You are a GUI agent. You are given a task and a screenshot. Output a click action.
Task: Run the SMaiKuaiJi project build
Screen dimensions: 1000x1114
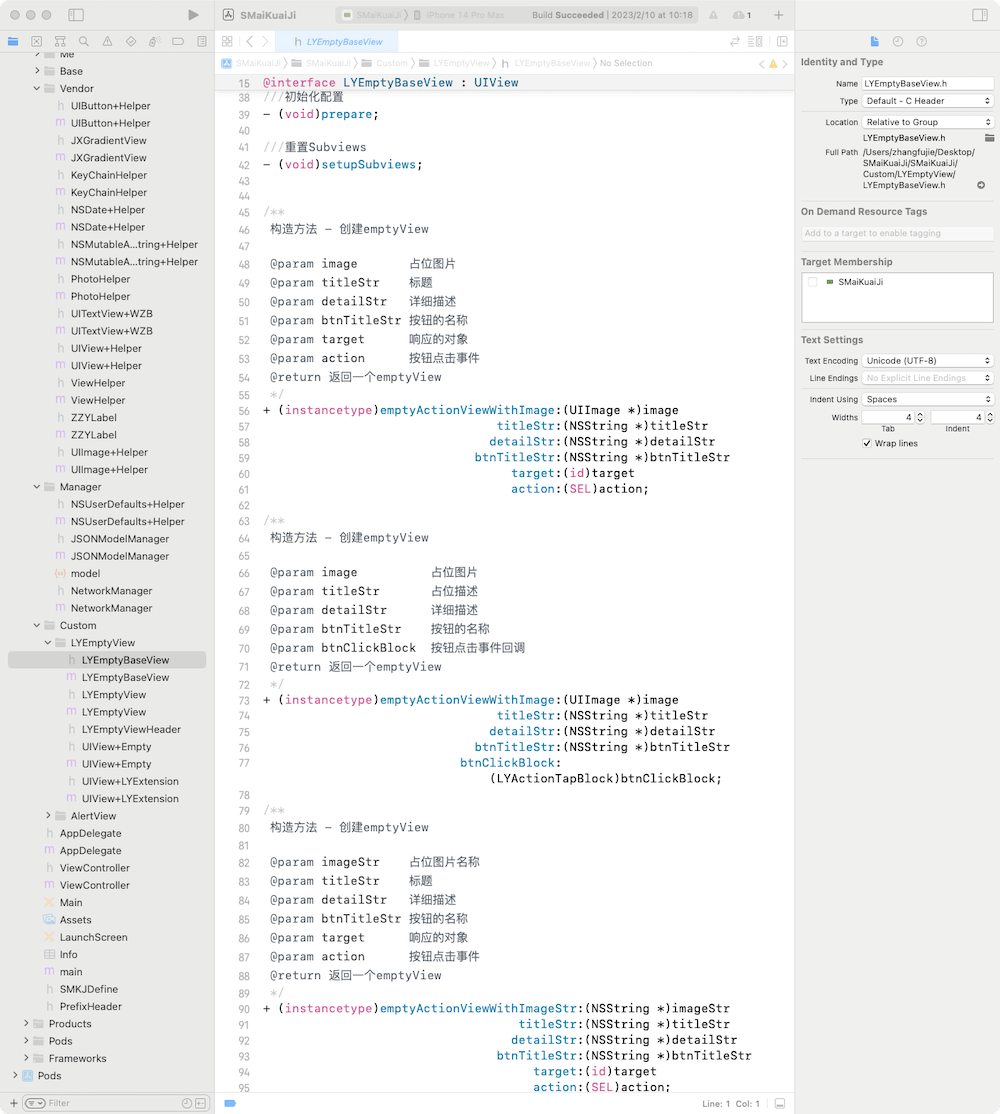click(193, 15)
